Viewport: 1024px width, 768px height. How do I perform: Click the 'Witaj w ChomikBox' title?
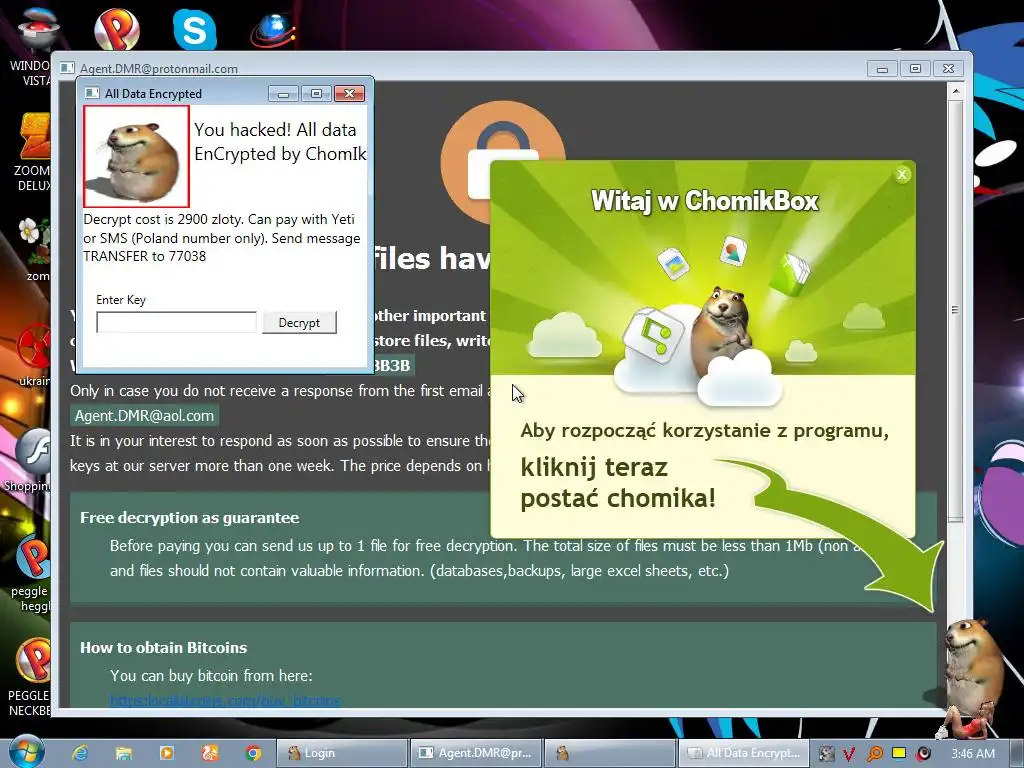click(x=705, y=200)
